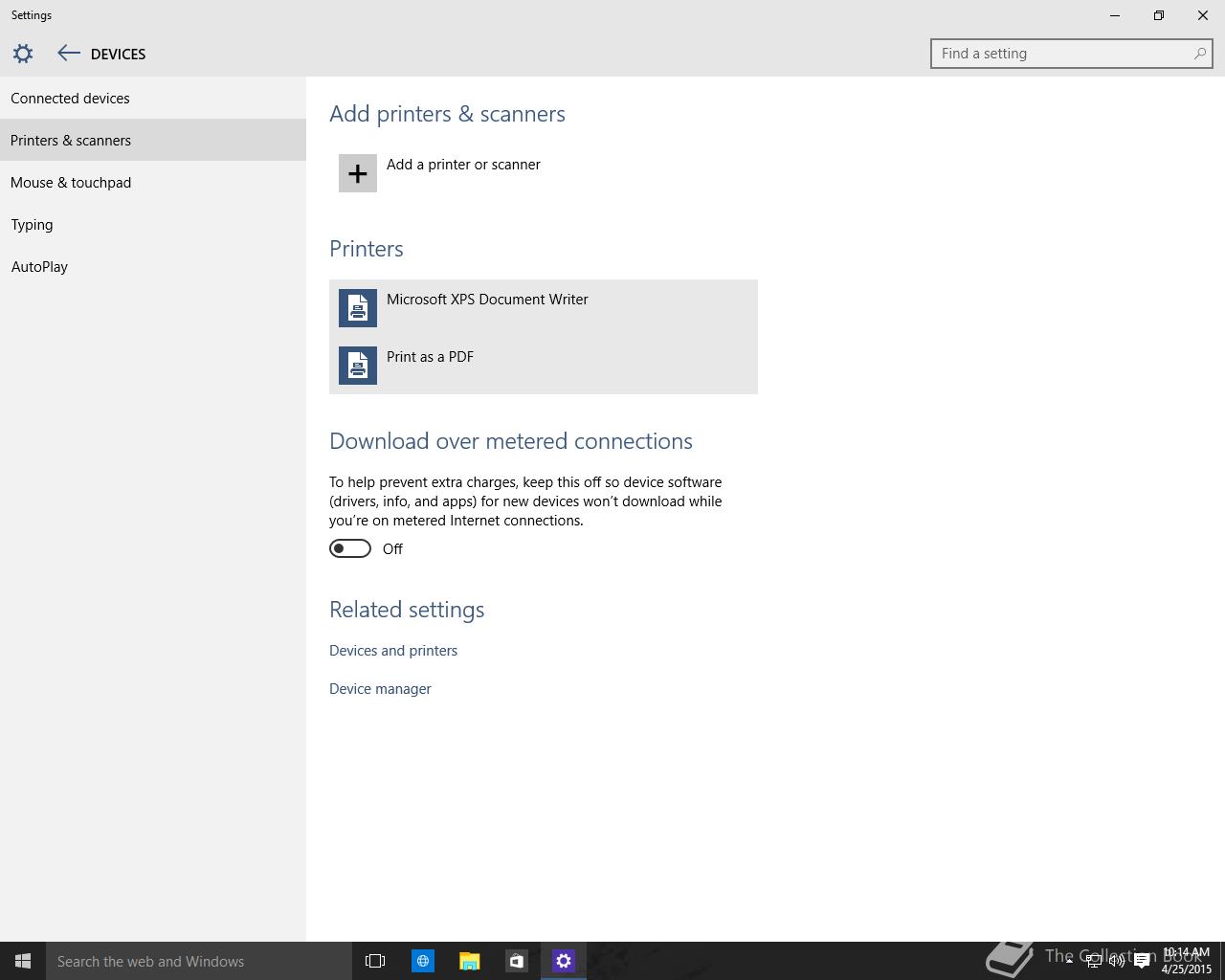Click the magnifier icon in Find a setting
The height and width of the screenshot is (980, 1225).
pyautogui.click(x=1199, y=54)
